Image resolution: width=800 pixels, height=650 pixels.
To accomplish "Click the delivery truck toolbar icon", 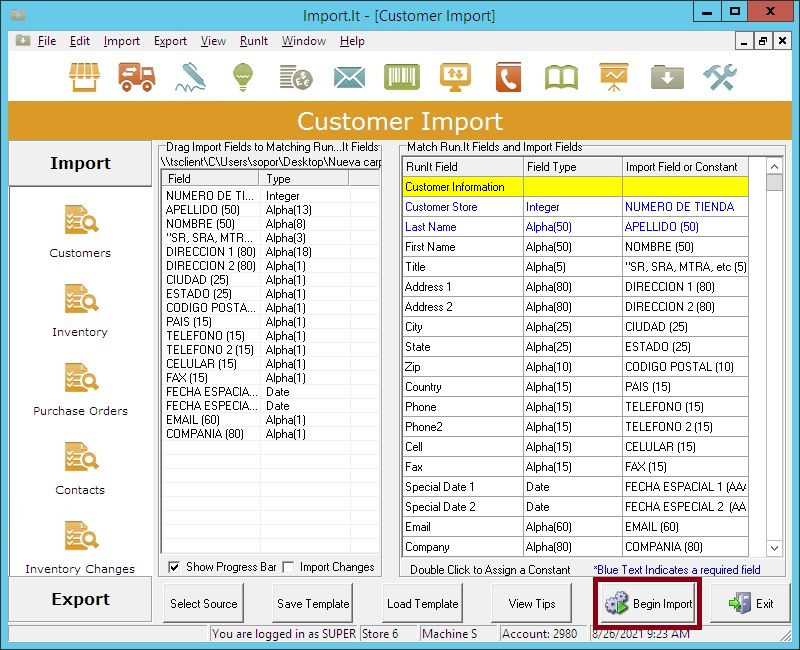I will (137, 78).
